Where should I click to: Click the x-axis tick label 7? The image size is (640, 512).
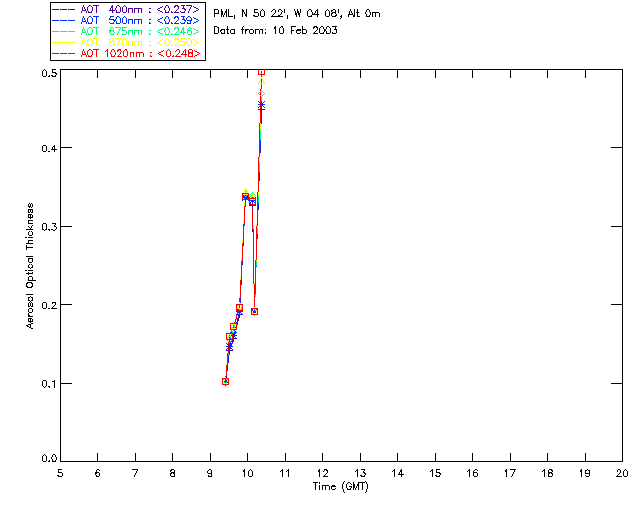click(135, 473)
